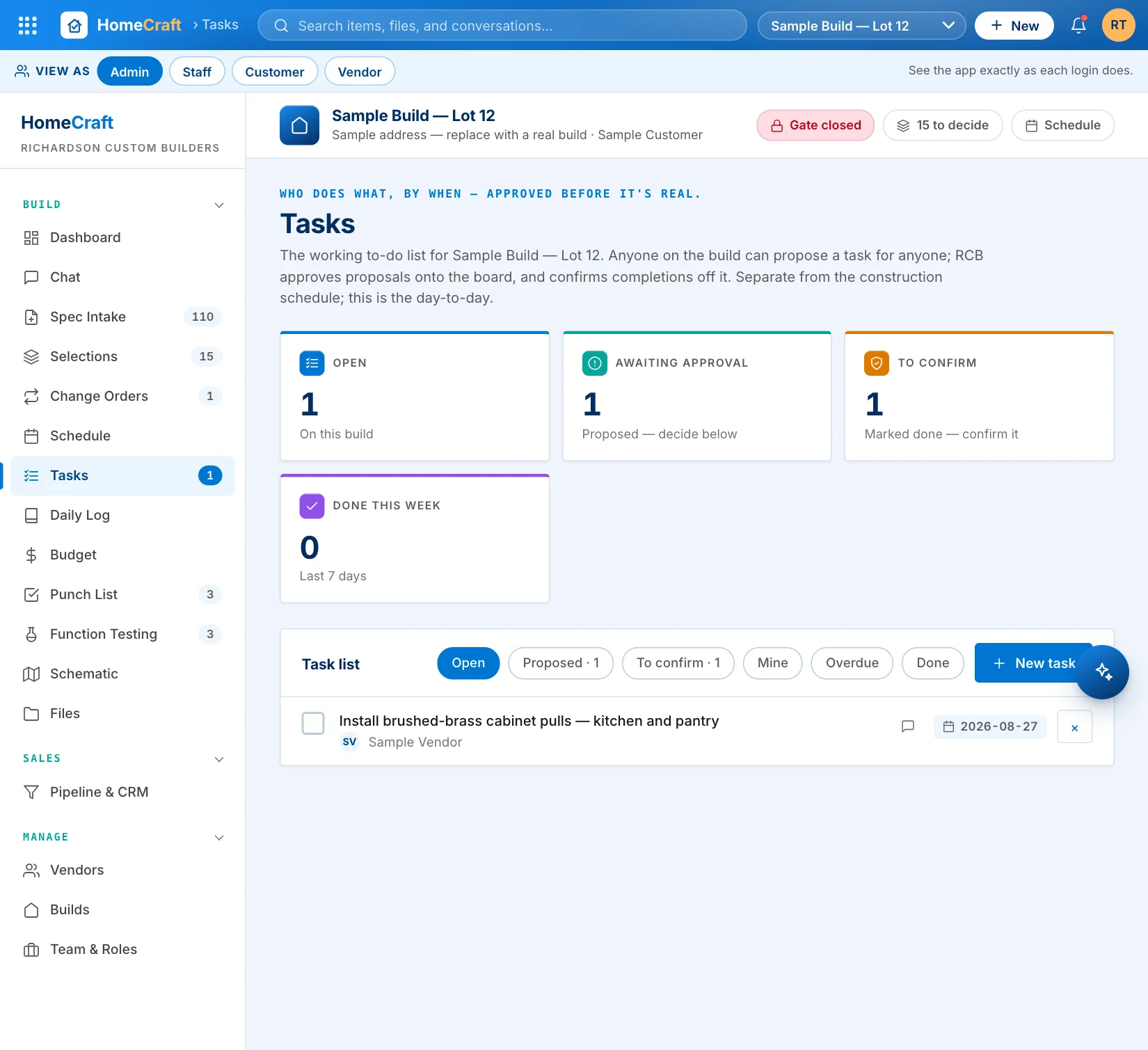This screenshot has height=1050, width=1148.
Task: Open Dashboard in the sidebar
Action: pyautogui.click(x=122, y=238)
